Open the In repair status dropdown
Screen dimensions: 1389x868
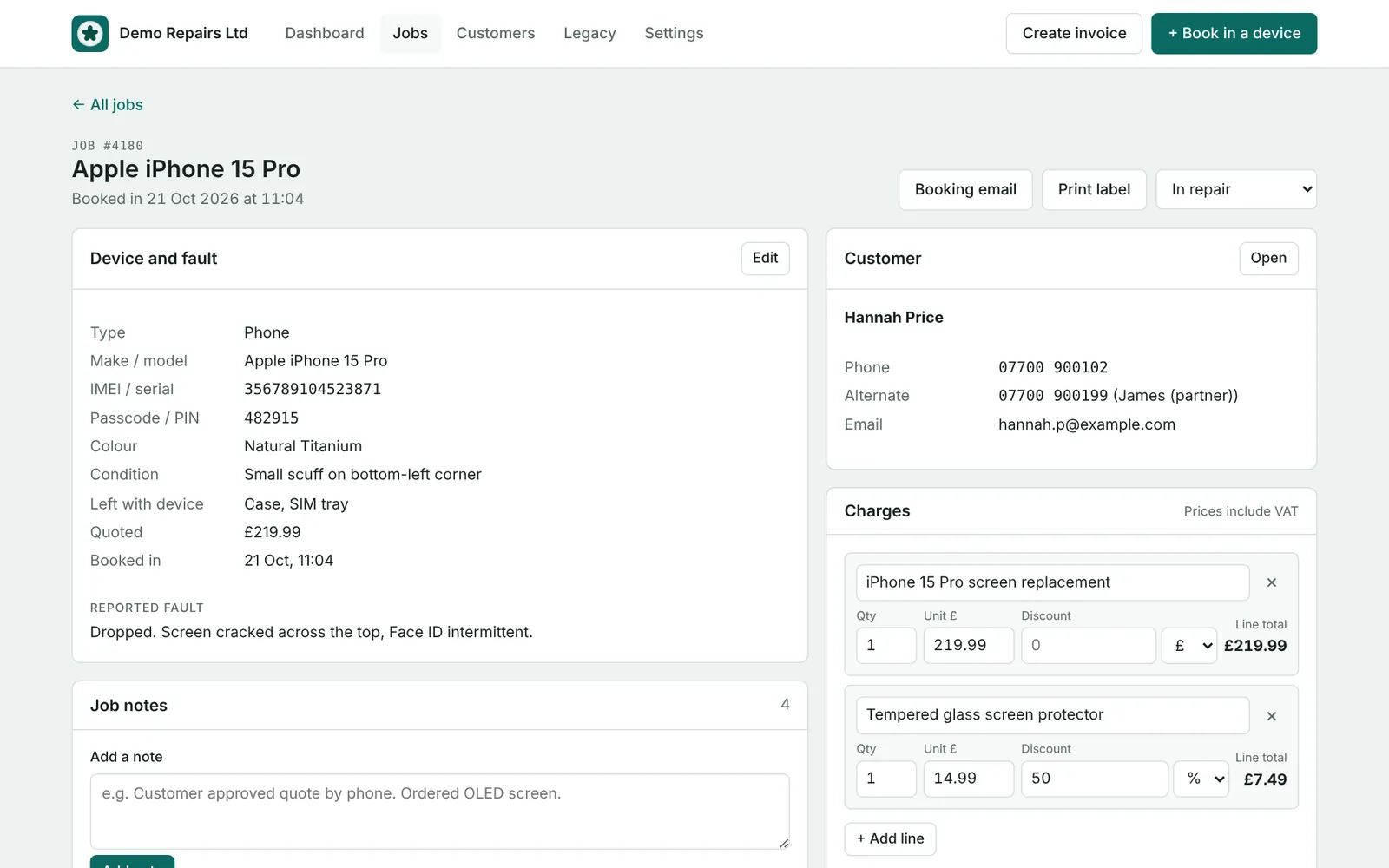click(1236, 189)
